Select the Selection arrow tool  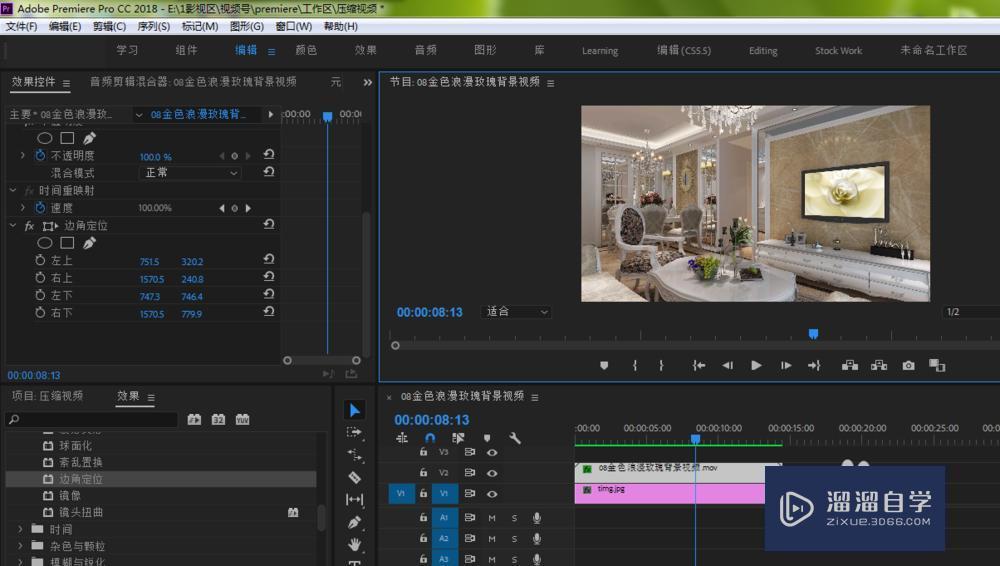[x=355, y=410]
